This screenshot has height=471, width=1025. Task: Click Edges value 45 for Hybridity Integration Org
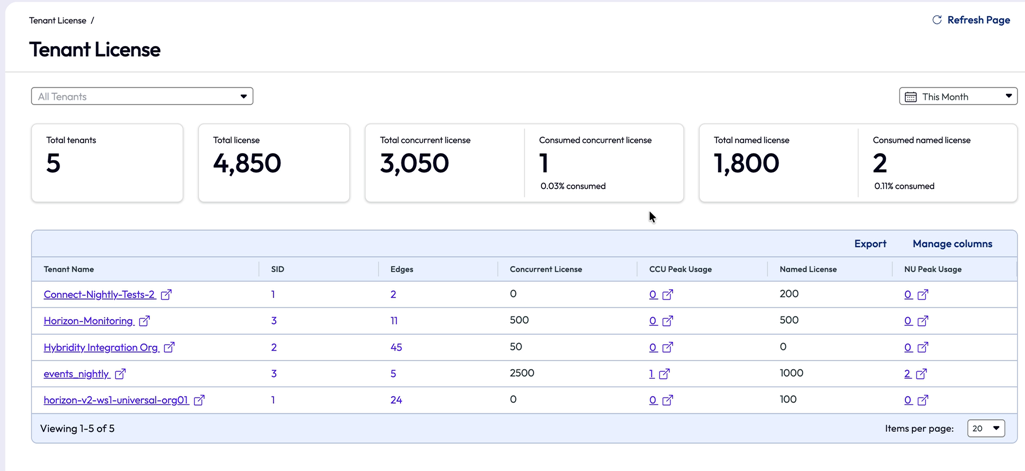(396, 348)
